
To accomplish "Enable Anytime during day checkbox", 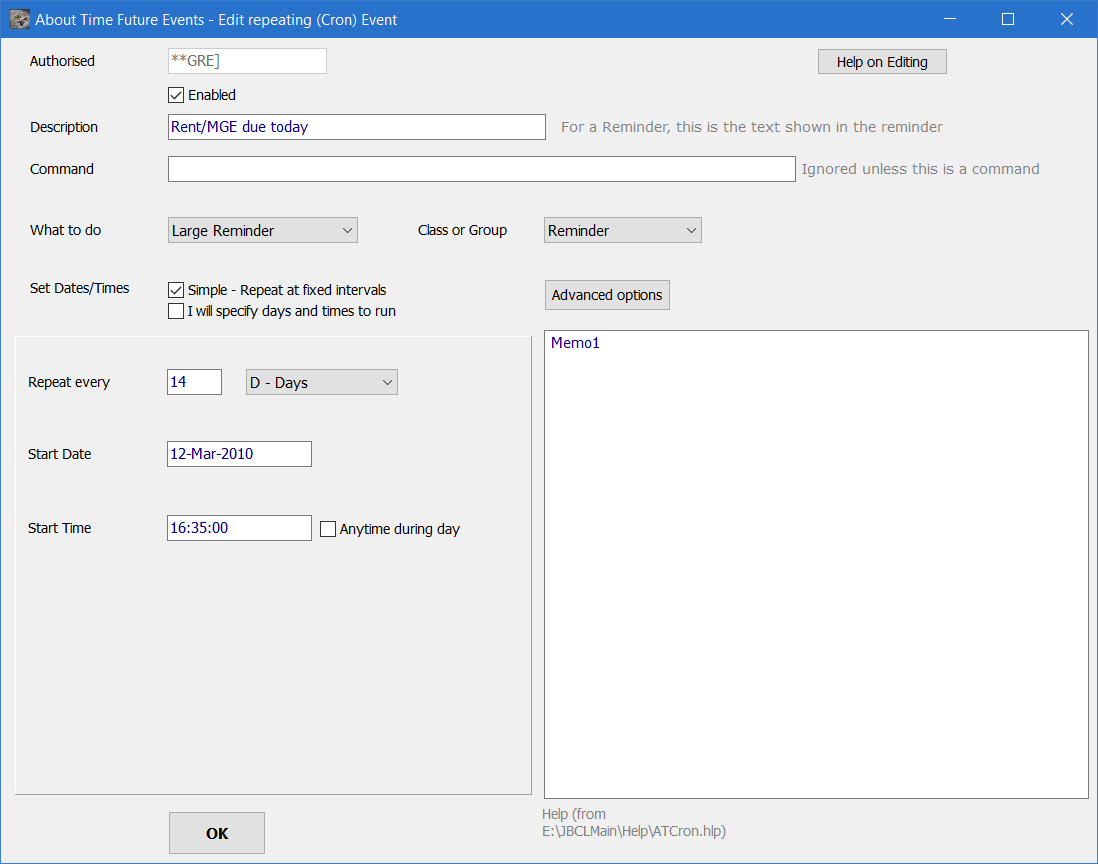I will point(328,529).
